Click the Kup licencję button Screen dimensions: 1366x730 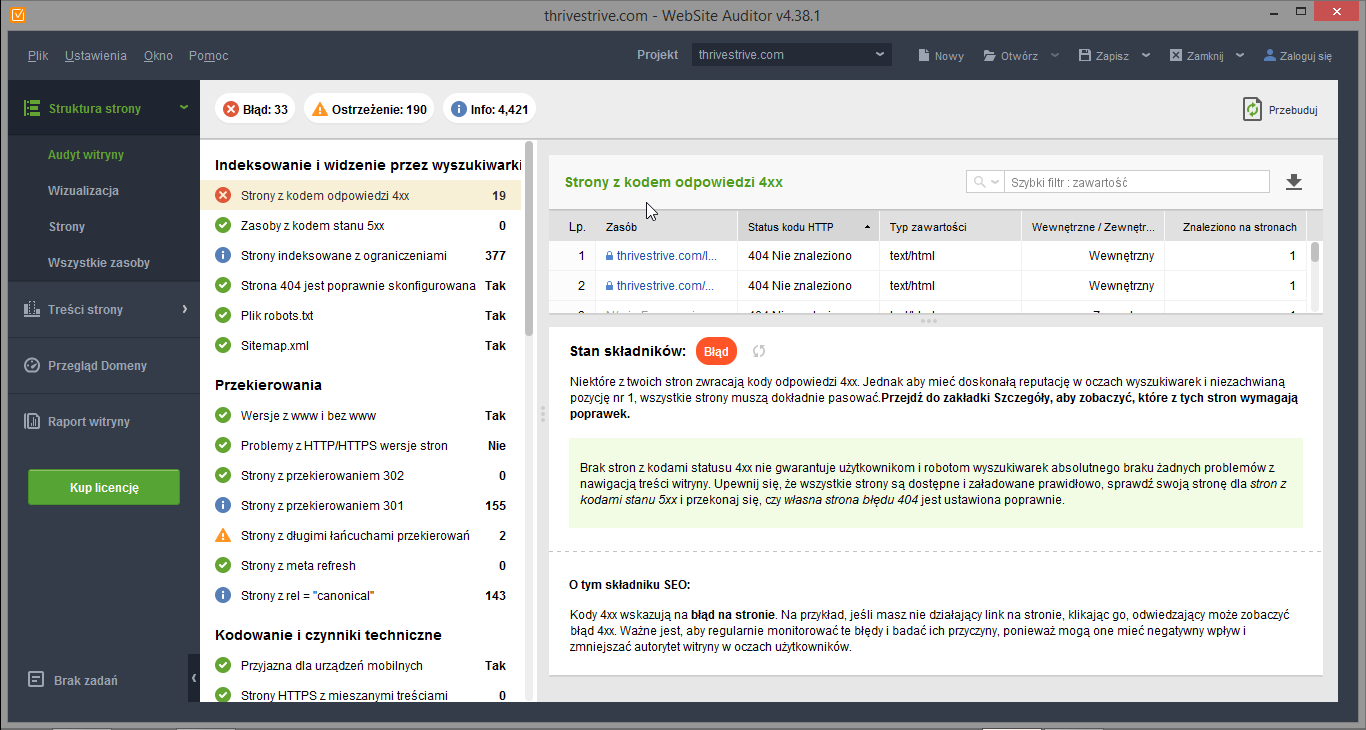pyautogui.click(x=104, y=488)
